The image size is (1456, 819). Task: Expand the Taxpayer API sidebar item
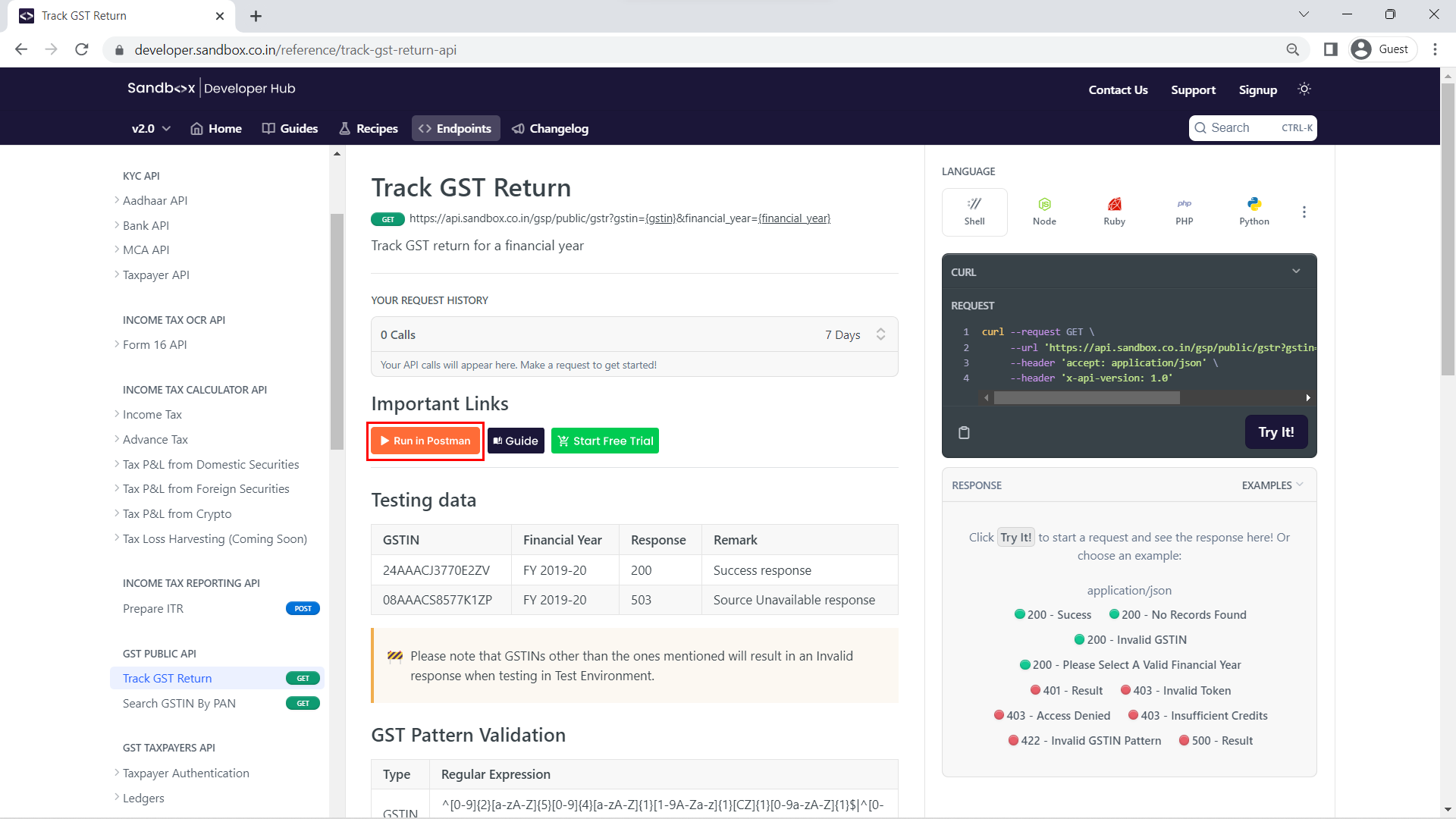[155, 275]
